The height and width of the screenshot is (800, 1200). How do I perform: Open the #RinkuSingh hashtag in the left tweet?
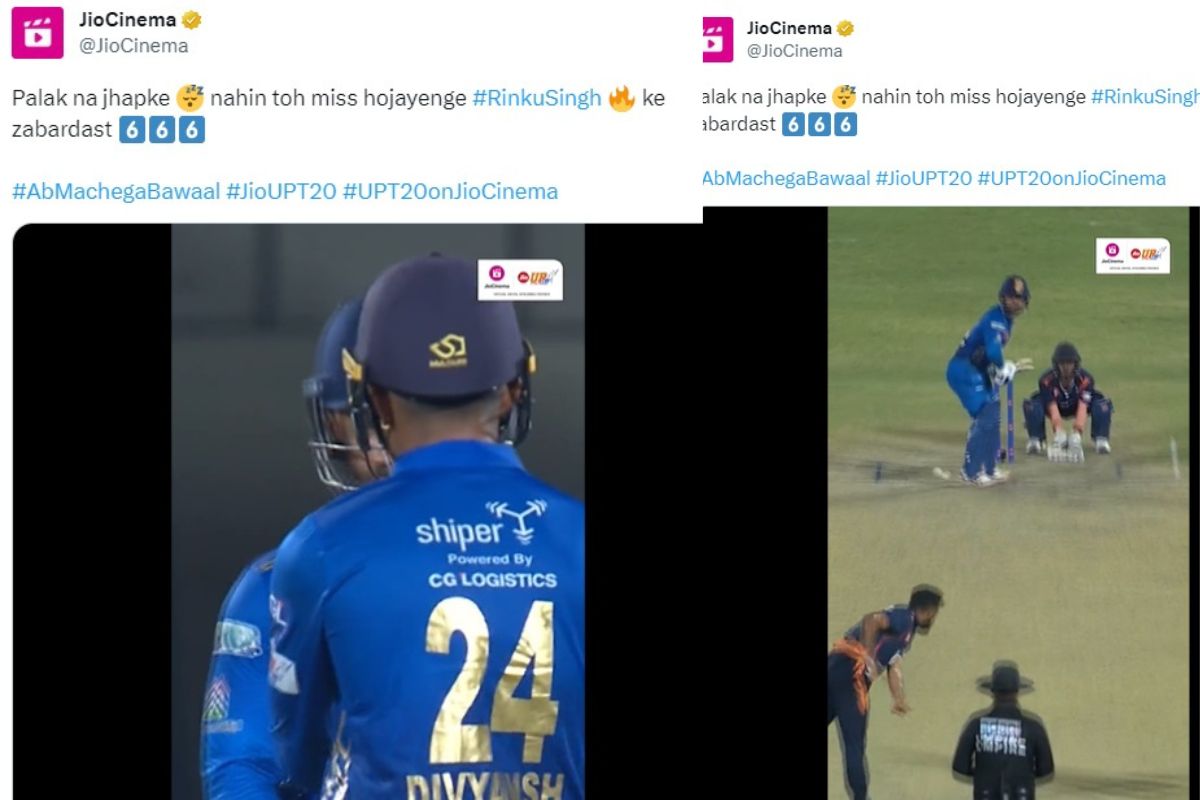(537, 98)
